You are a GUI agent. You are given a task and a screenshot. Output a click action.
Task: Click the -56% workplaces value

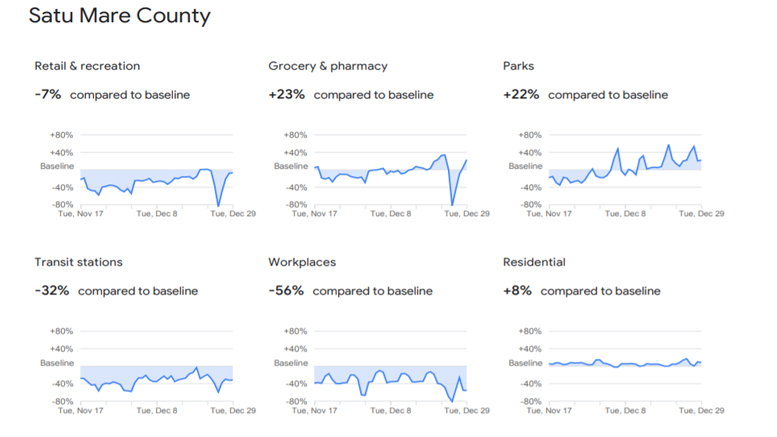click(286, 291)
